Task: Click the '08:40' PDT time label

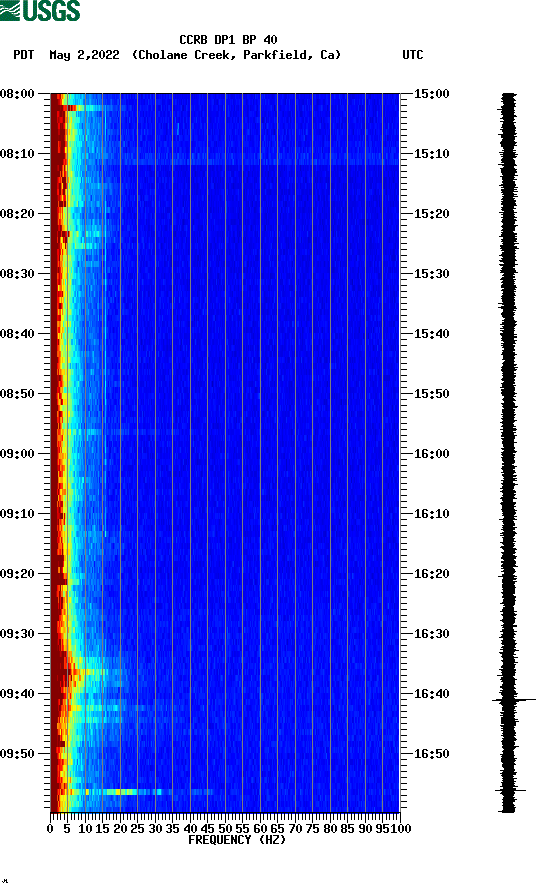Action: pyautogui.click(x=18, y=334)
